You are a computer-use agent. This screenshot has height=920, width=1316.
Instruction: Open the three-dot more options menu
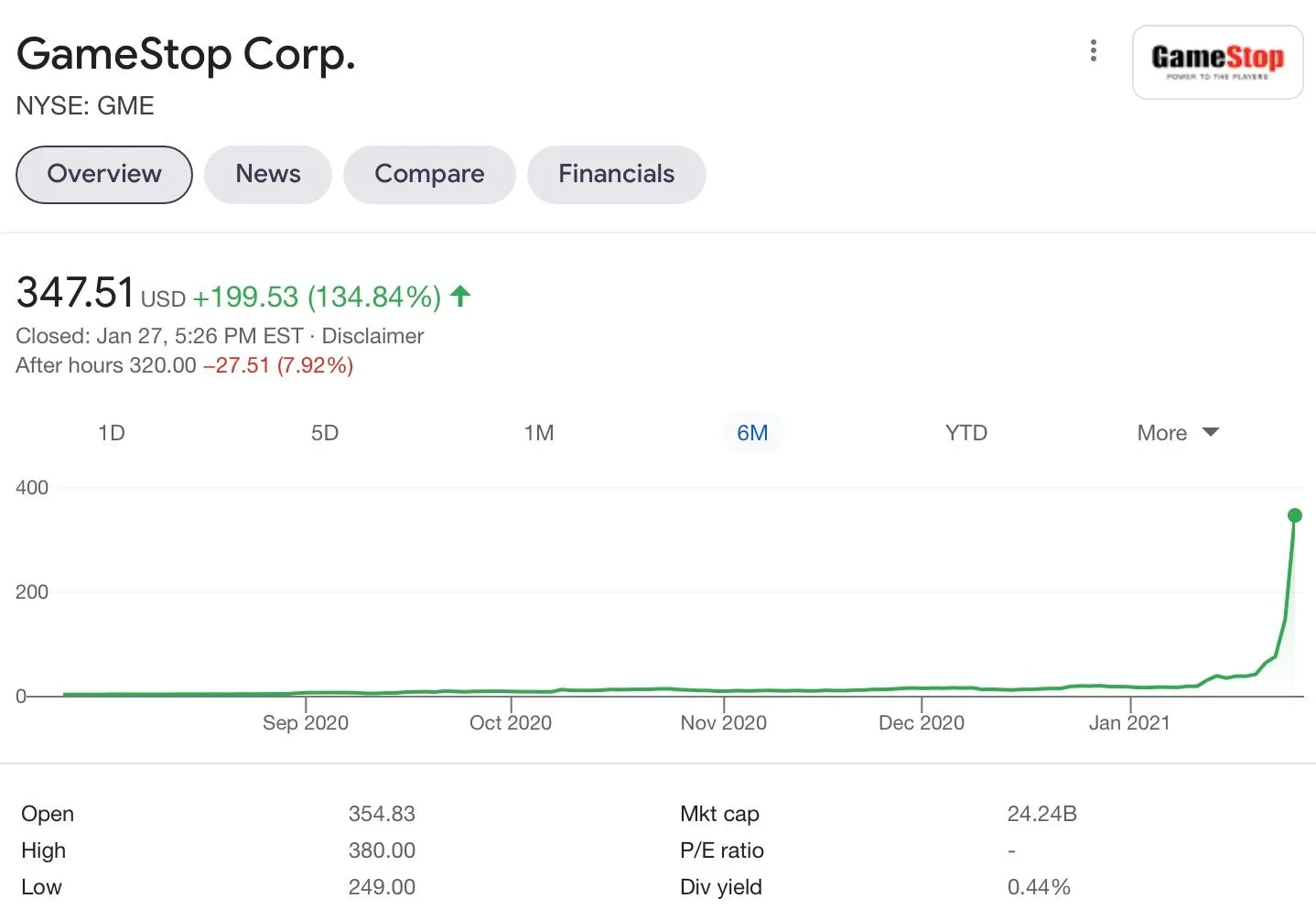coord(1093,51)
